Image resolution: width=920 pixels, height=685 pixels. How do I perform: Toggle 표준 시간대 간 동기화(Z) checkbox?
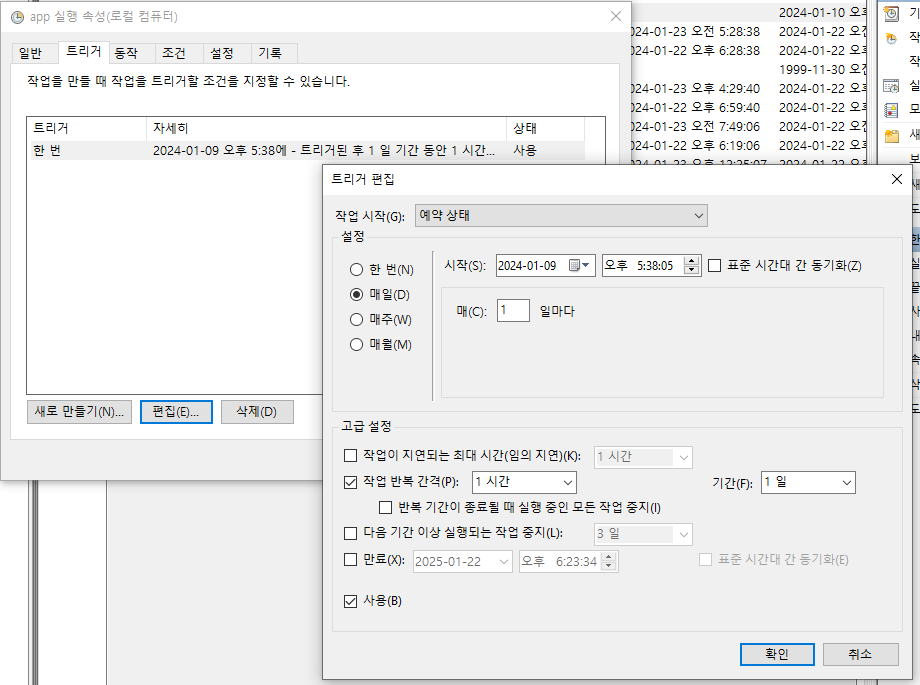pyautogui.click(x=714, y=266)
